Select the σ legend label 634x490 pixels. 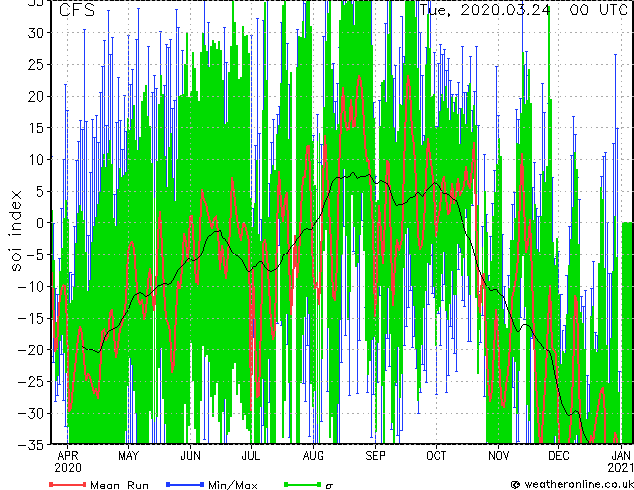point(329,485)
